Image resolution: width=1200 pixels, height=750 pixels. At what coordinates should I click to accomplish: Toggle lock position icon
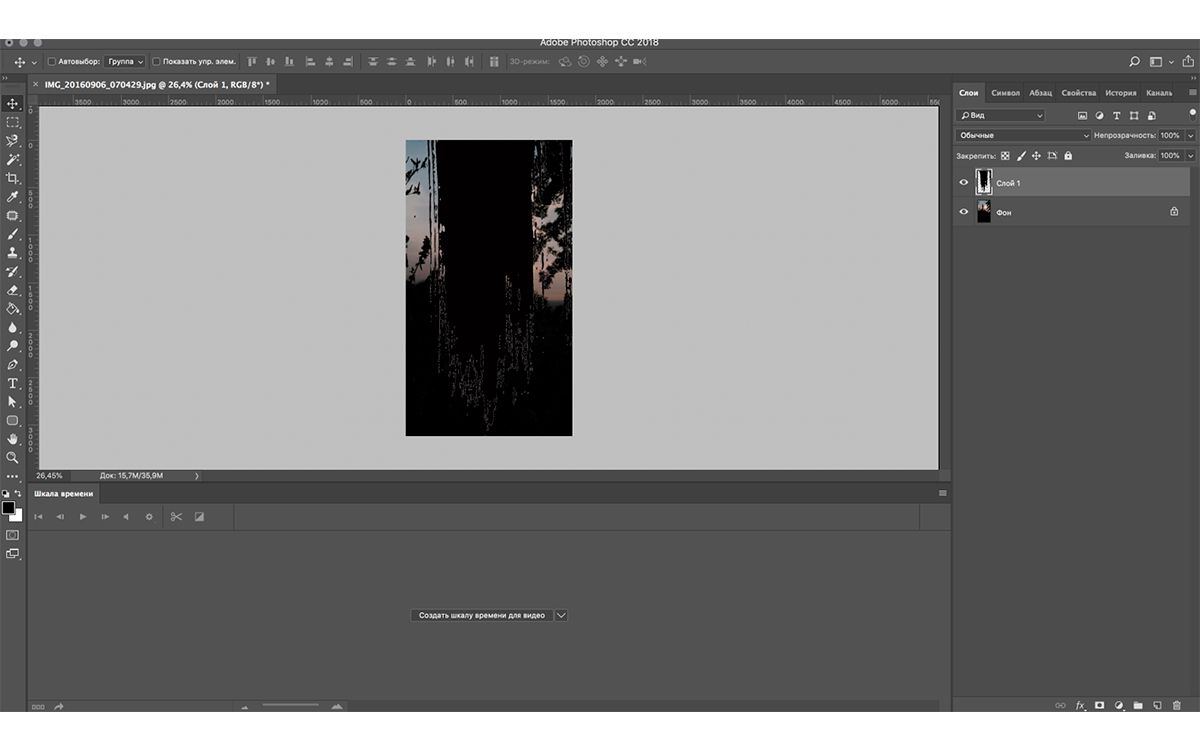click(x=1036, y=156)
